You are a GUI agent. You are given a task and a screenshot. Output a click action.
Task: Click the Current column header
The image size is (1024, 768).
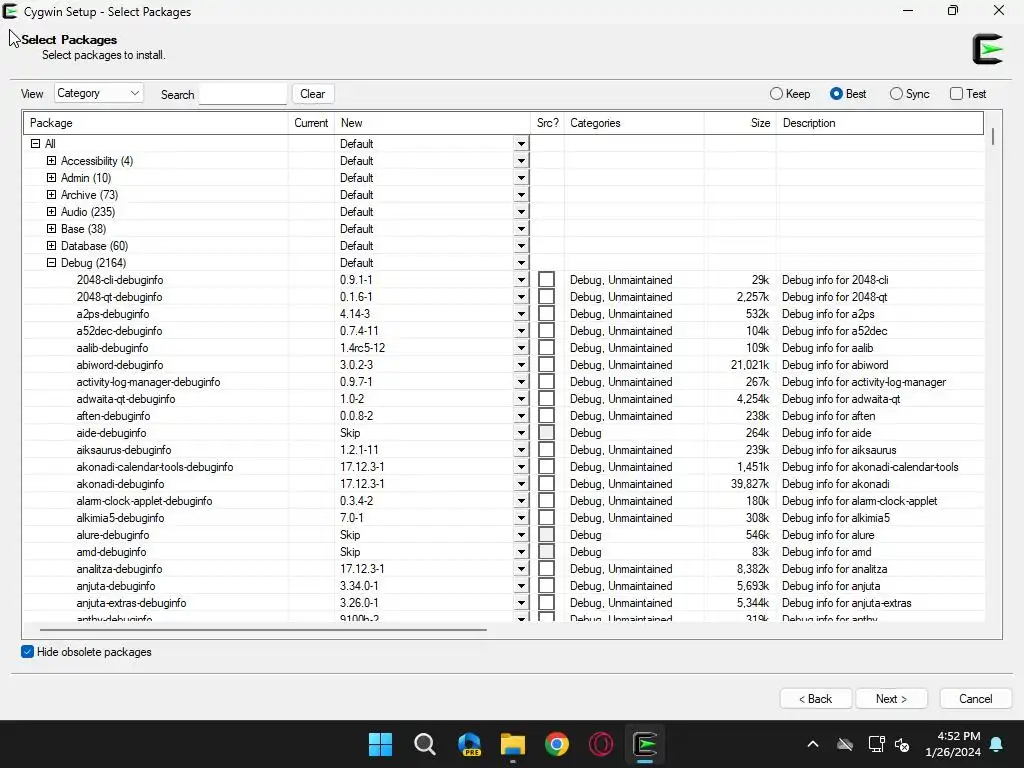click(311, 123)
